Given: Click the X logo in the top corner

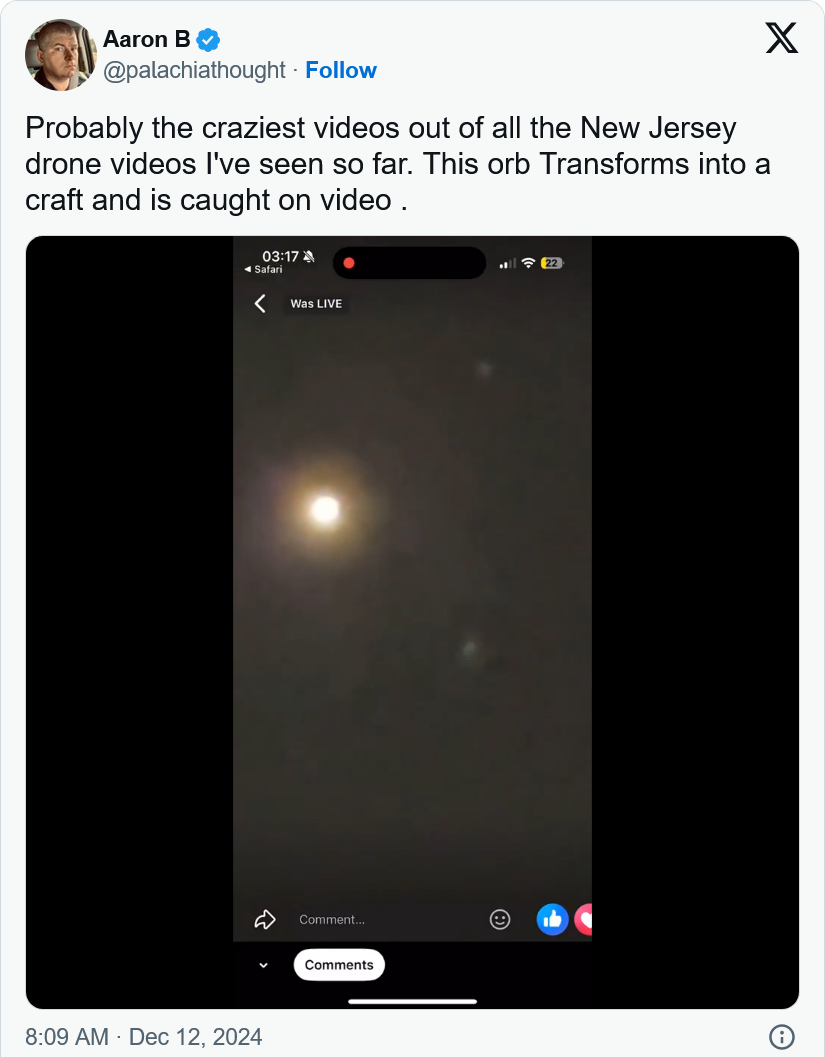Looking at the screenshot, I should (x=781, y=38).
